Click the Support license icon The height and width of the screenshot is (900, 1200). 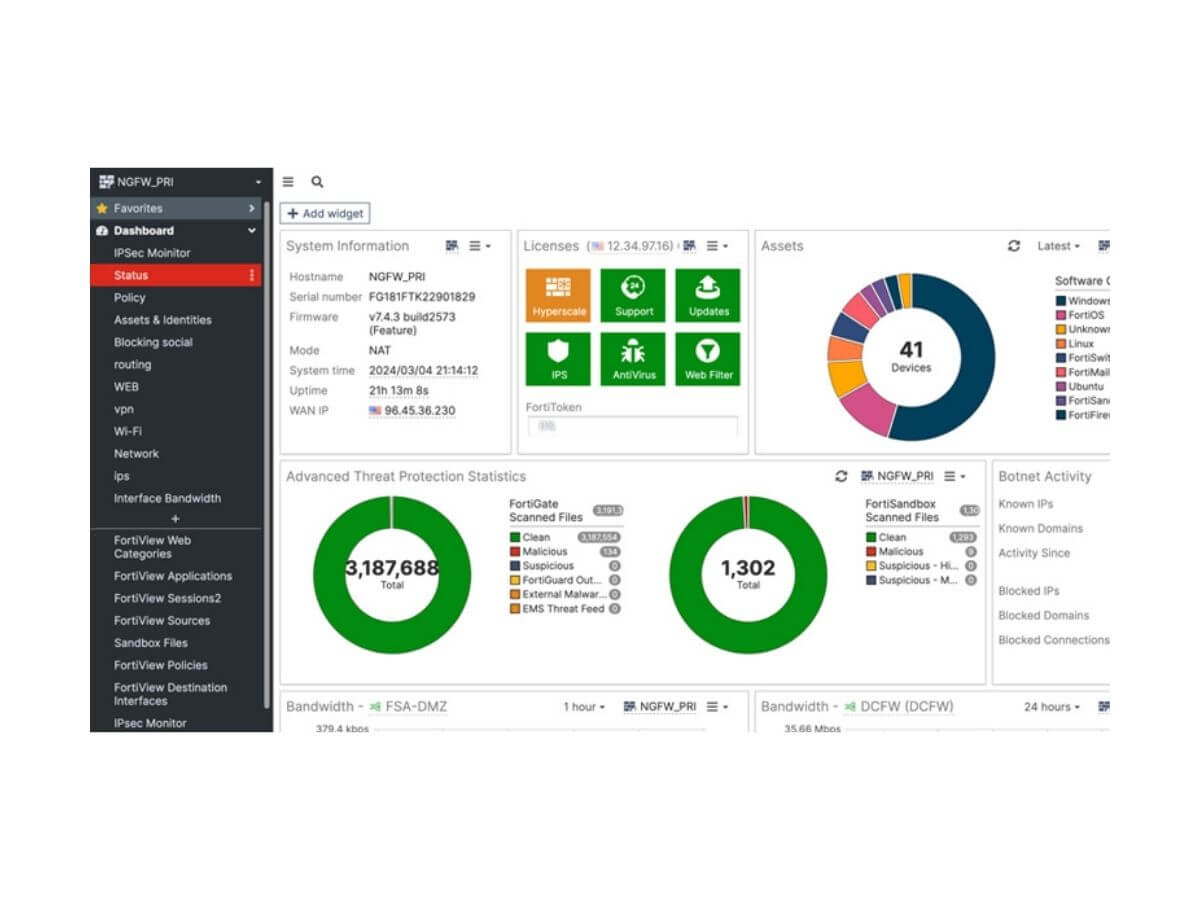(x=634, y=295)
